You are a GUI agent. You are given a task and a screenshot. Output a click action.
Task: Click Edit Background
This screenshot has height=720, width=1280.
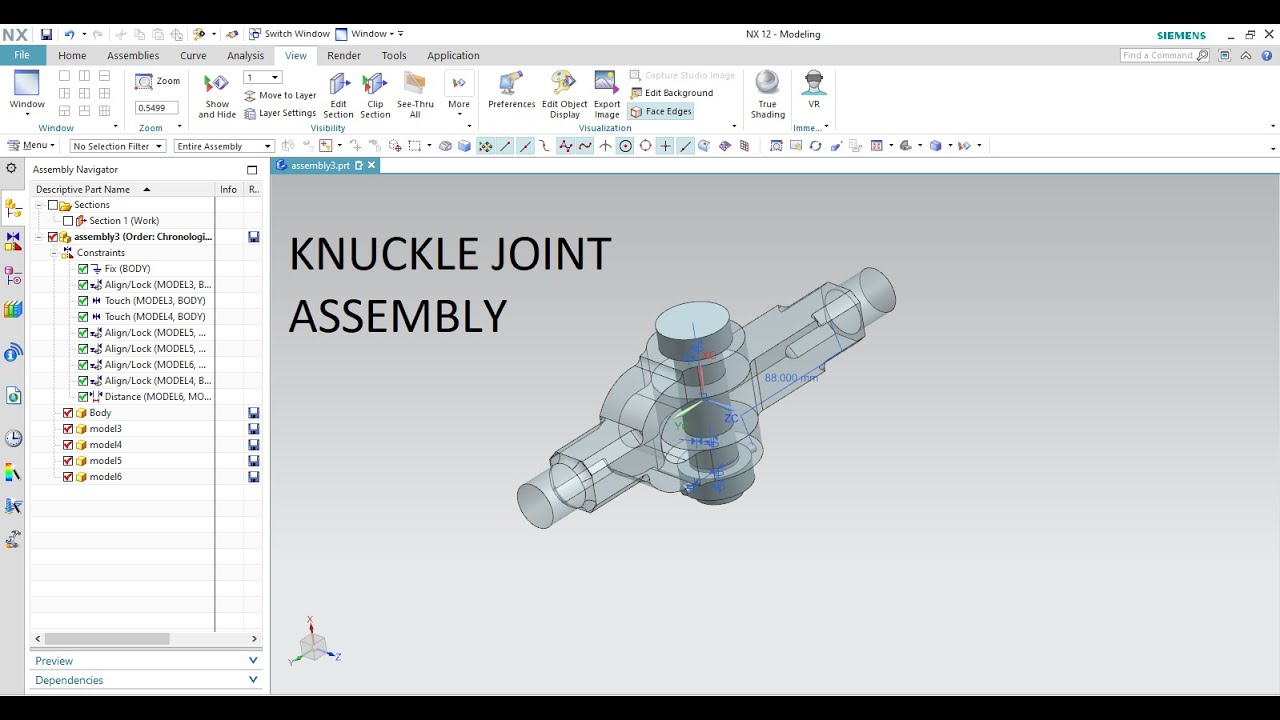(x=672, y=93)
